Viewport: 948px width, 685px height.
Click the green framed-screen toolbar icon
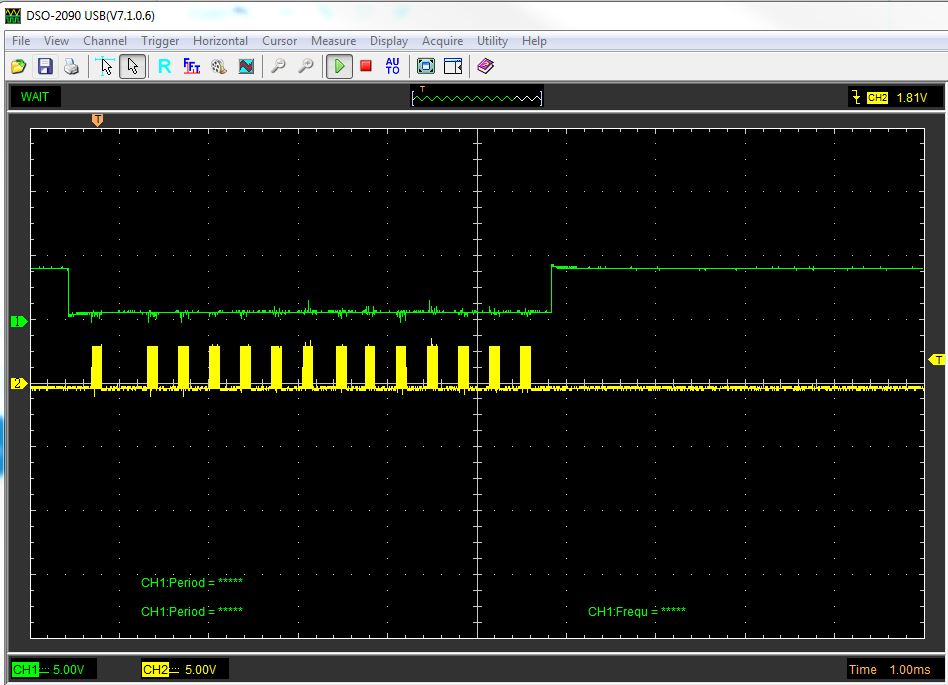(426, 66)
